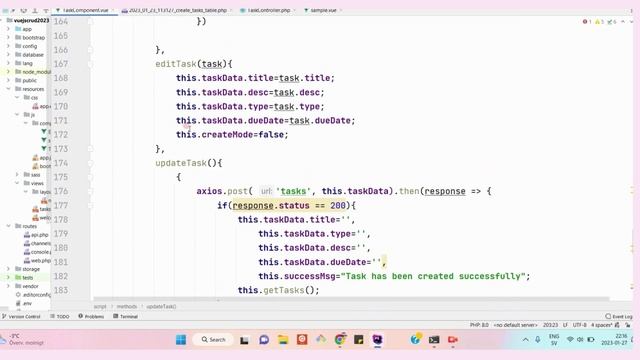This screenshot has width=640, height=360.
Task: Click PHP: 8.0 language level in status bar
Action: tap(479, 325)
